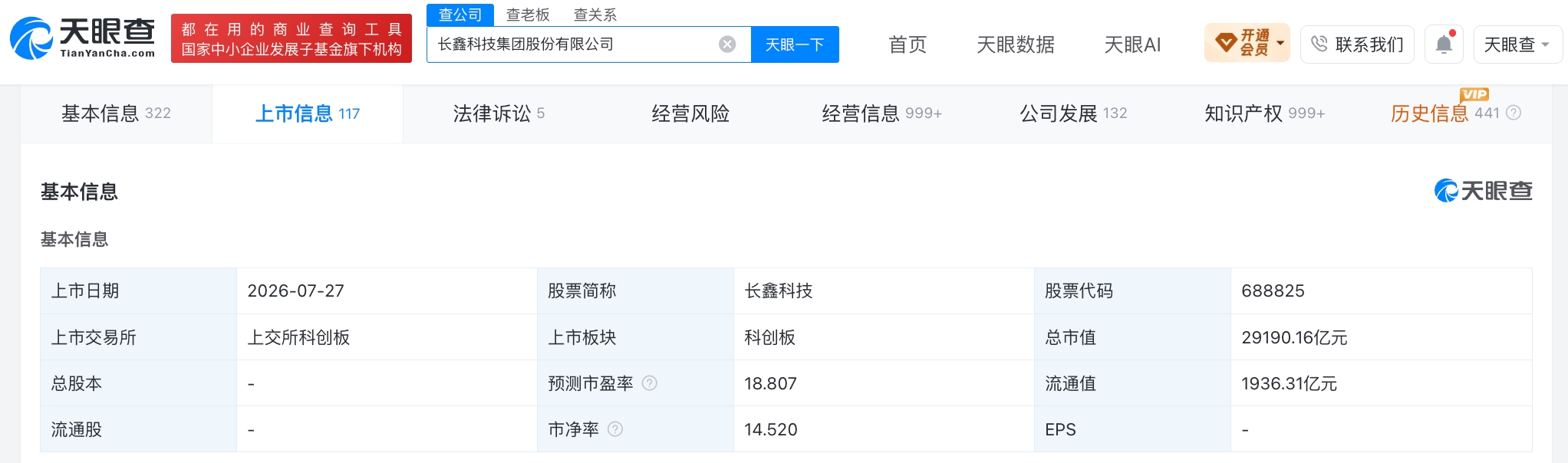The width and height of the screenshot is (1568, 463).
Task: Click the 天眼一下 search button
Action: coord(795,44)
